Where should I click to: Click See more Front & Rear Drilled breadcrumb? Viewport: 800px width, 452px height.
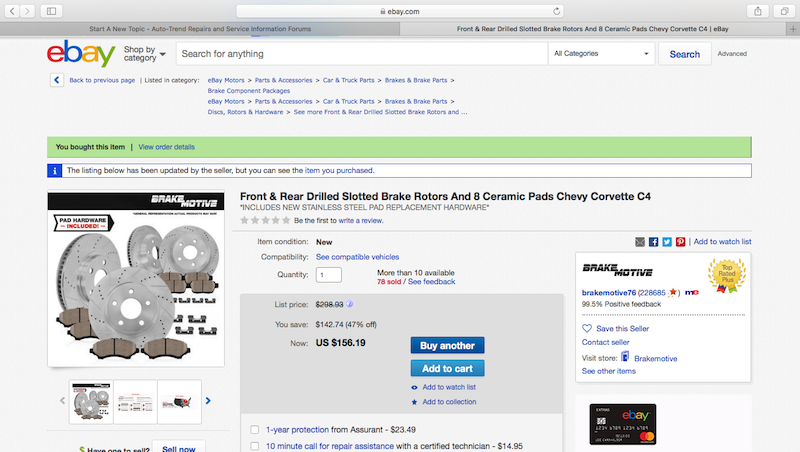380,112
